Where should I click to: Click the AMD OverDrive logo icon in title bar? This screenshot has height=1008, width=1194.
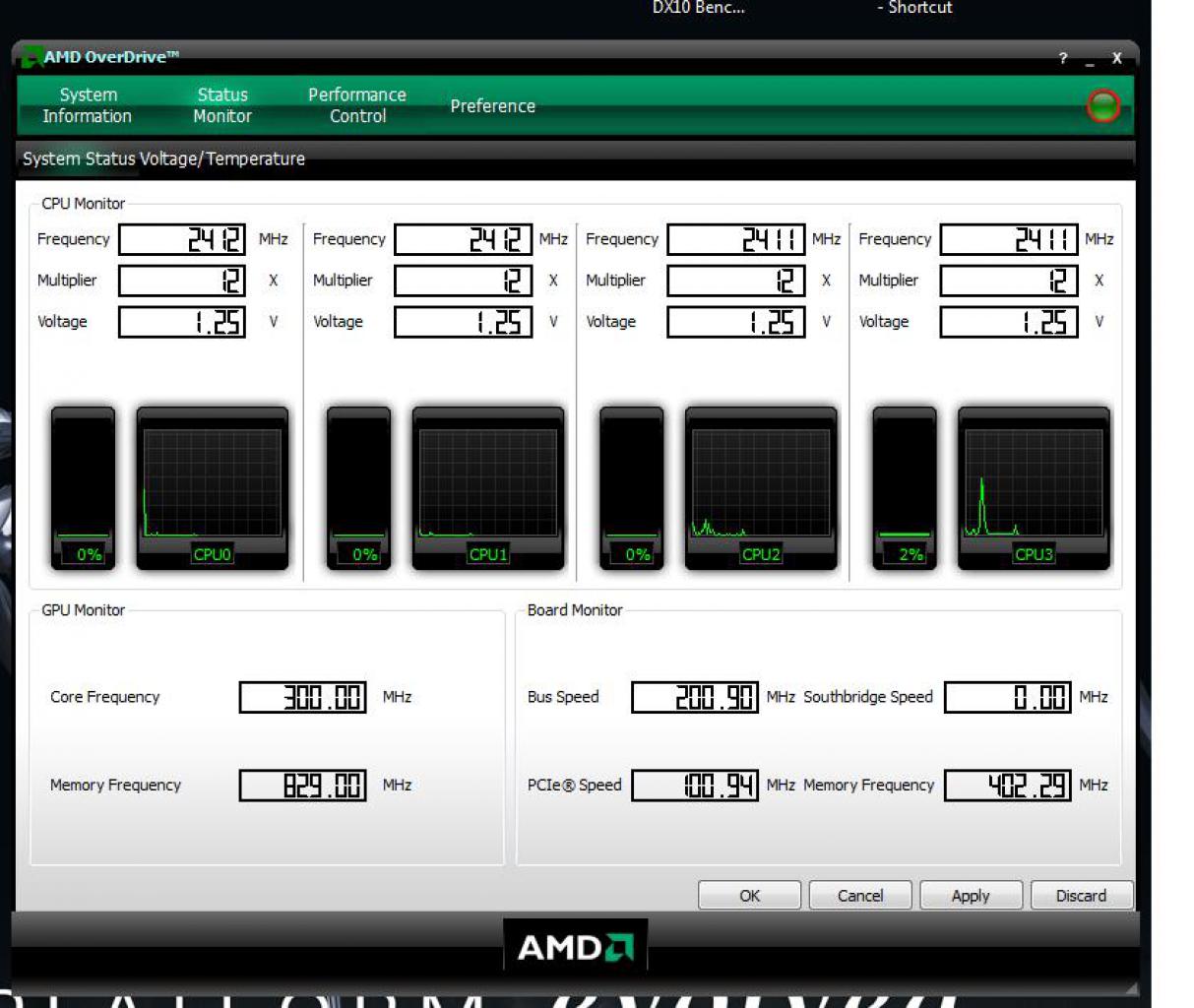(x=31, y=57)
